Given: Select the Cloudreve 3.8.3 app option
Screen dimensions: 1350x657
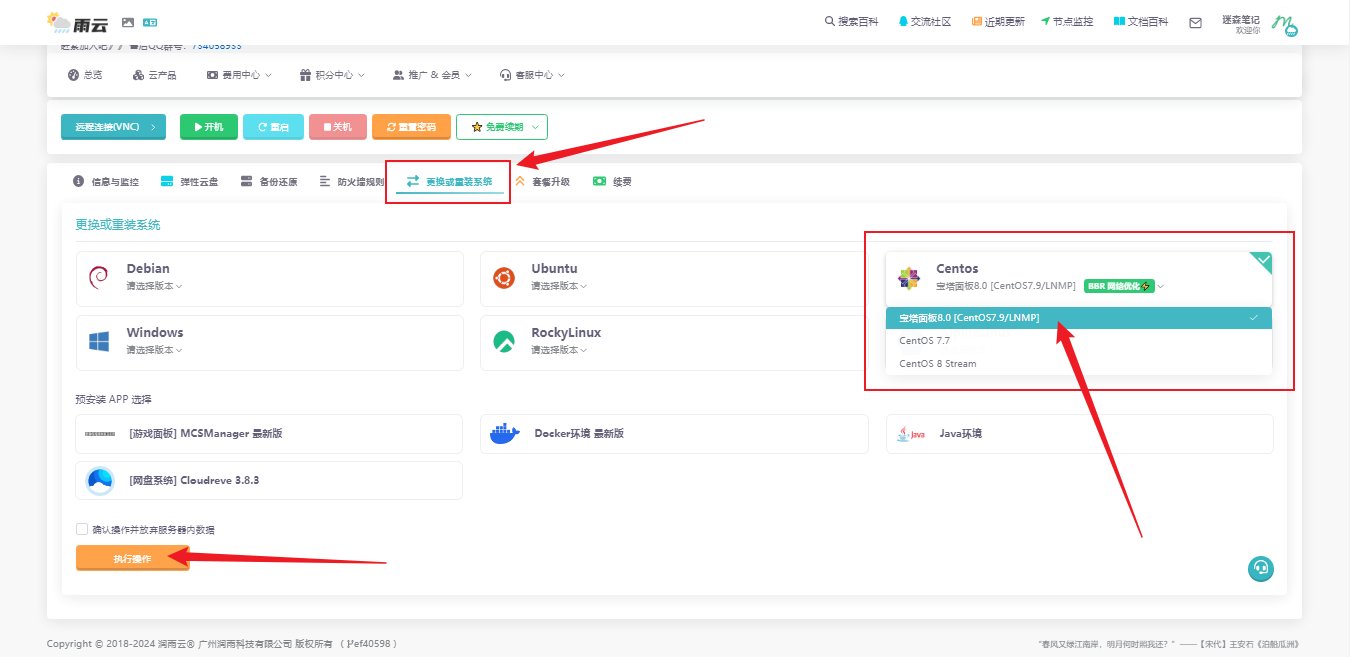Looking at the screenshot, I should (x=269, y=480).
